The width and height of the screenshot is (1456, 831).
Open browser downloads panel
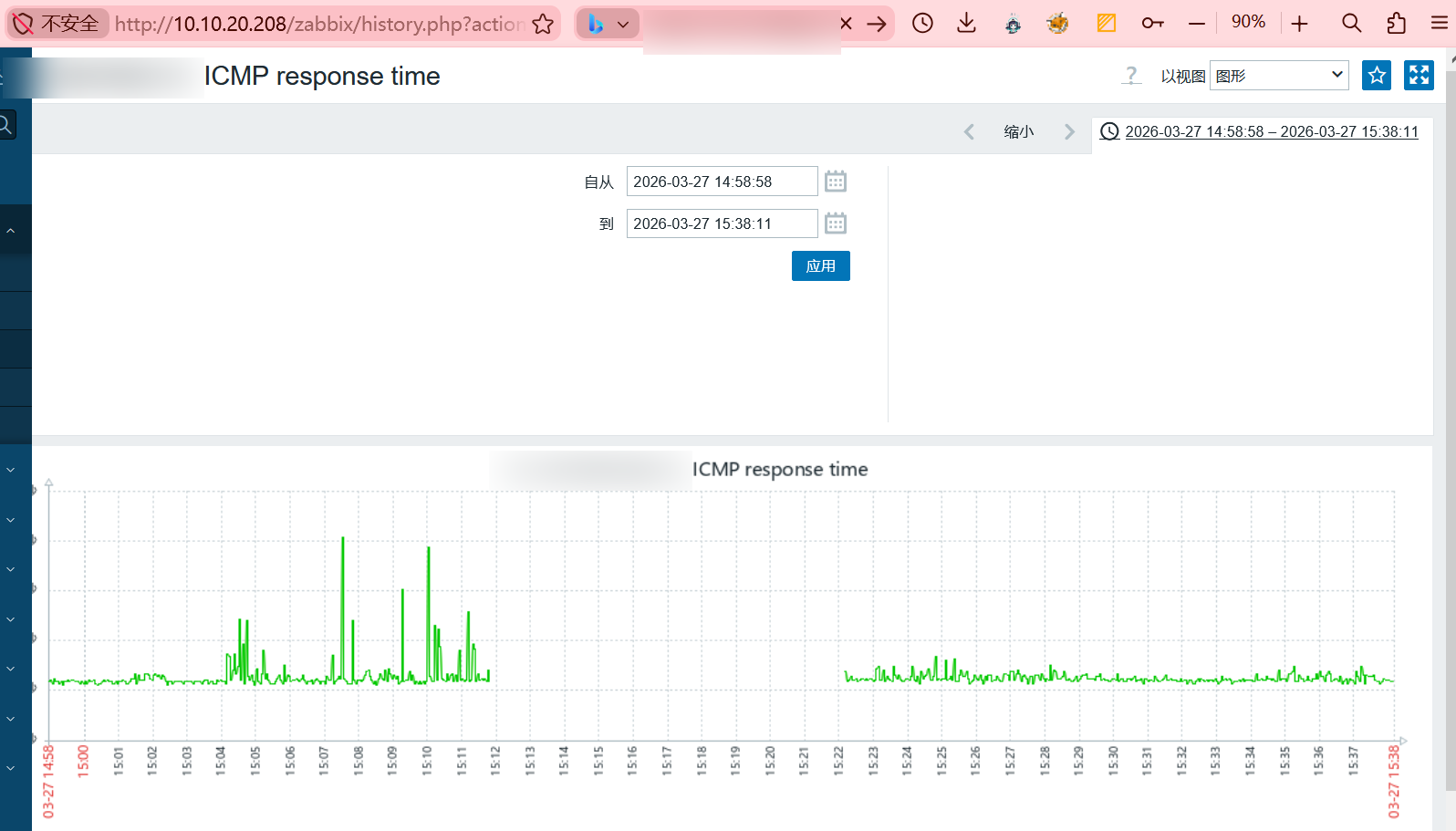[x=966, y=24]
